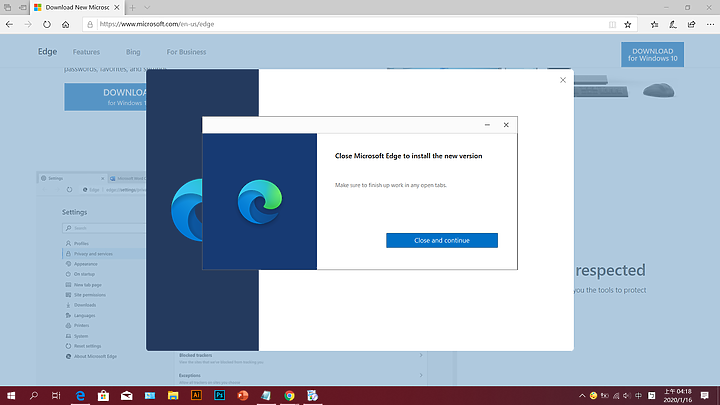The image size is (720, 405).
Task: Switch the Chinese IME input mode
Action: click(638, 395)
